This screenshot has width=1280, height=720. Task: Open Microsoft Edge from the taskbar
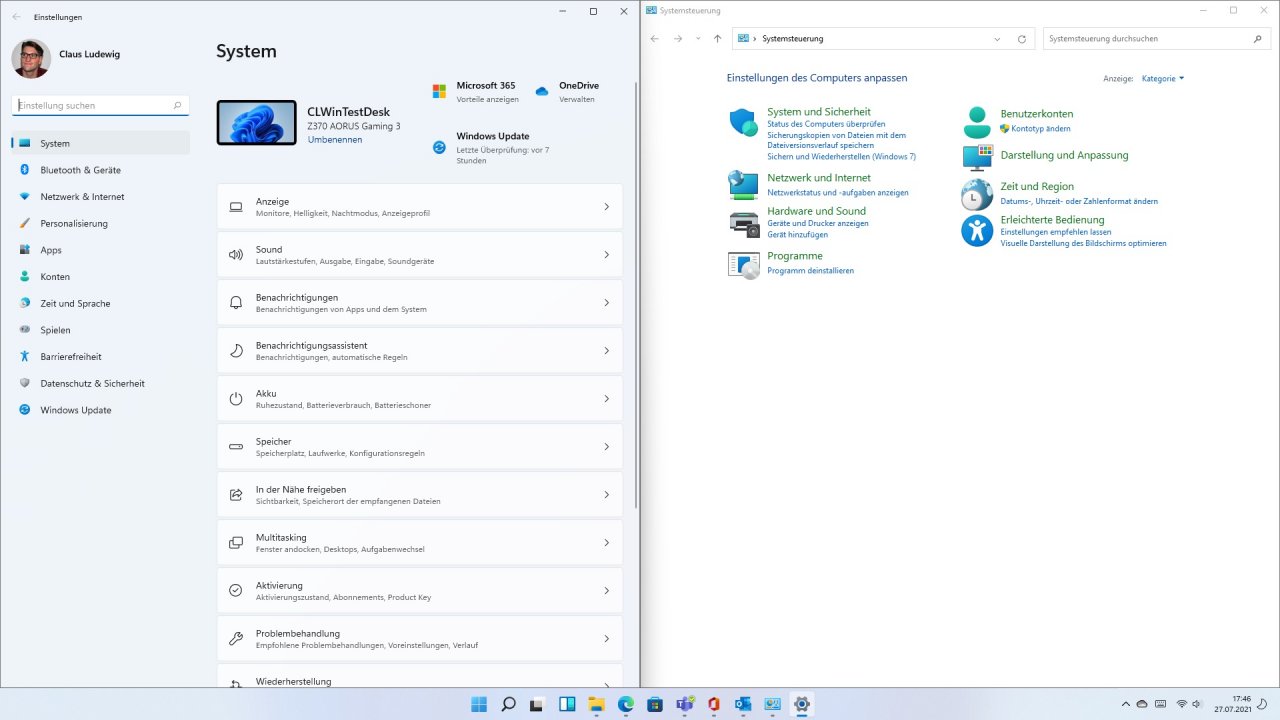click(625, 704)
